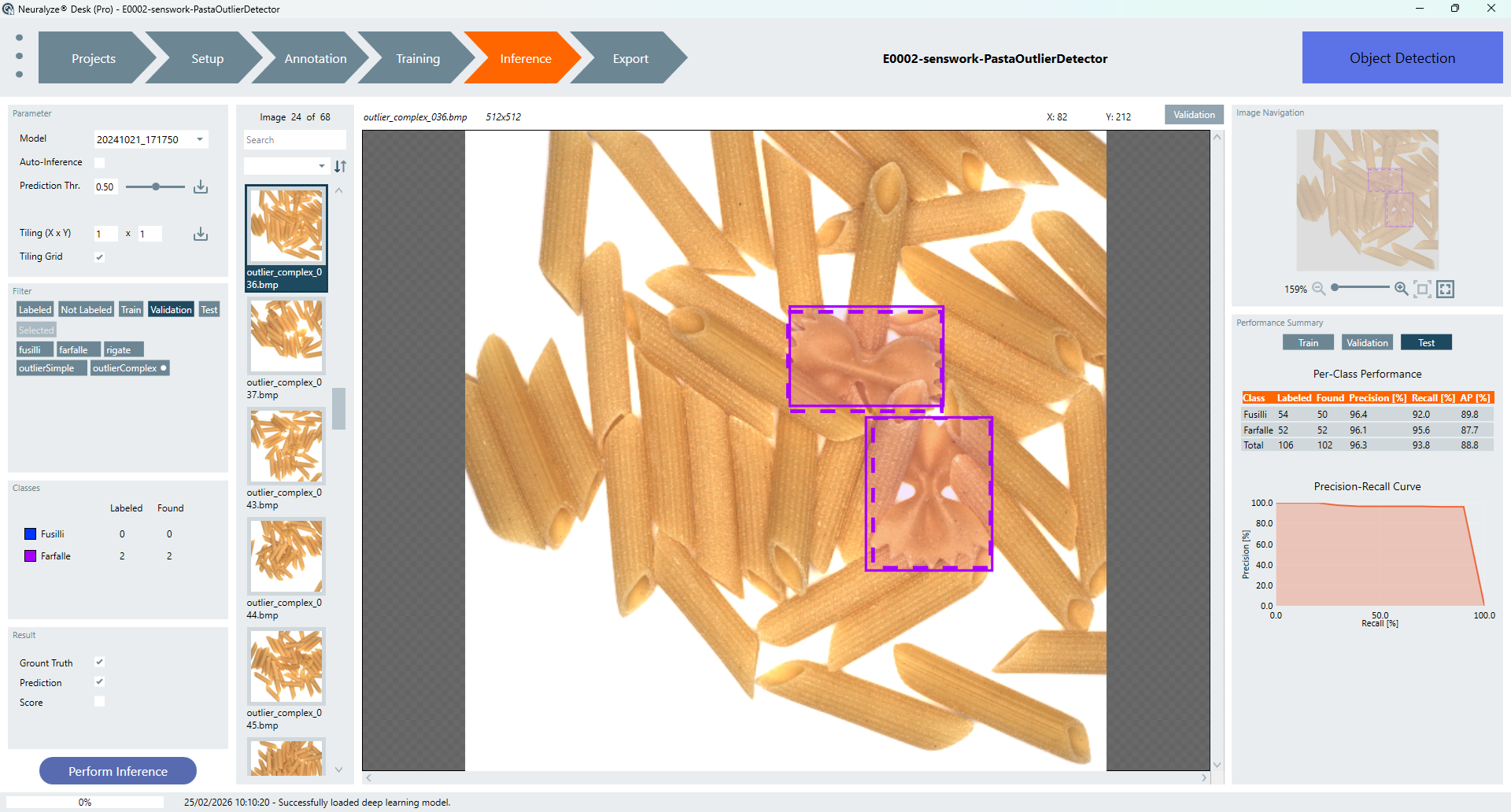Show Train performance summary
Image resolution: width=1511 pixels, height=812 pixels.
tap(1308, 342)
